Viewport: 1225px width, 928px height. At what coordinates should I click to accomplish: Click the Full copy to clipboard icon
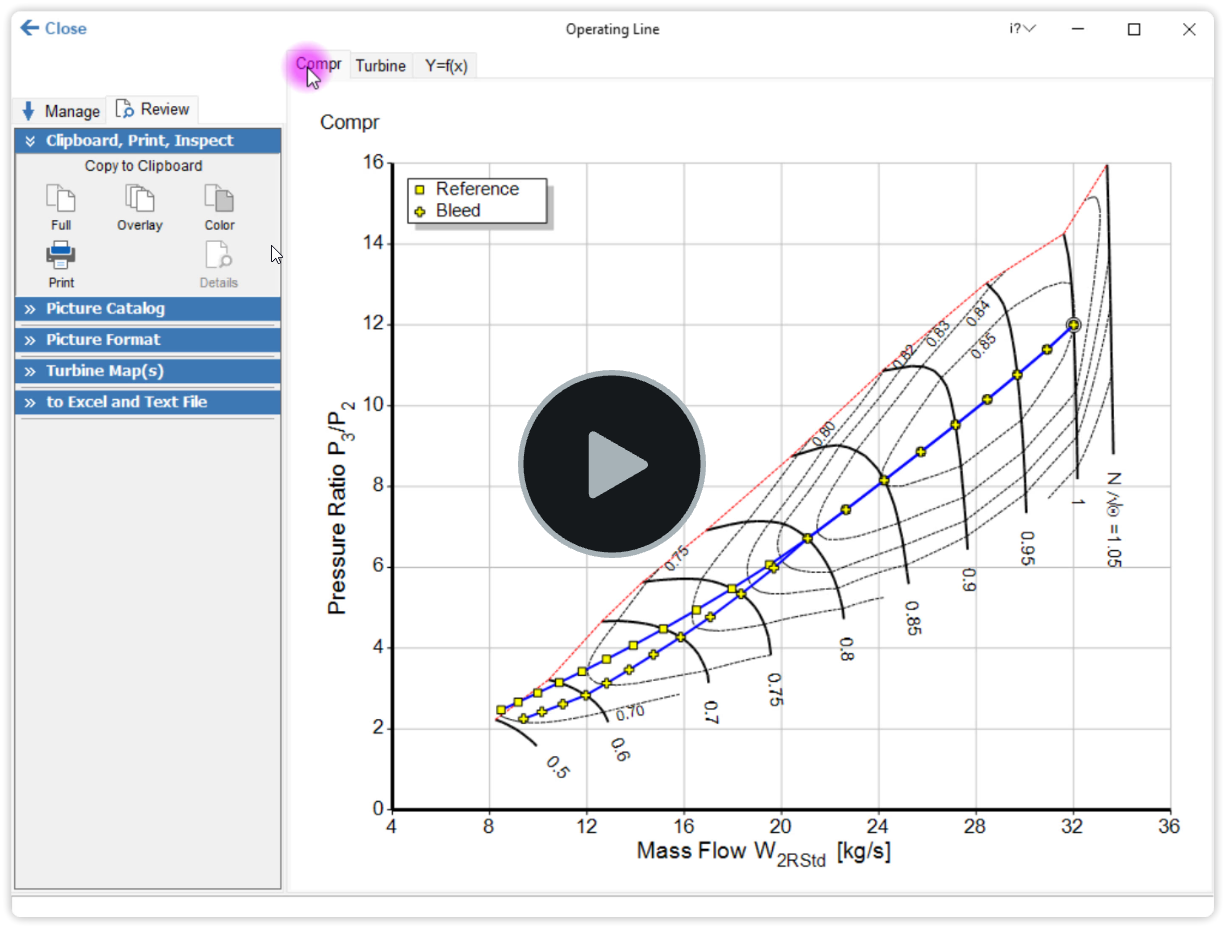tap(61, 200)
